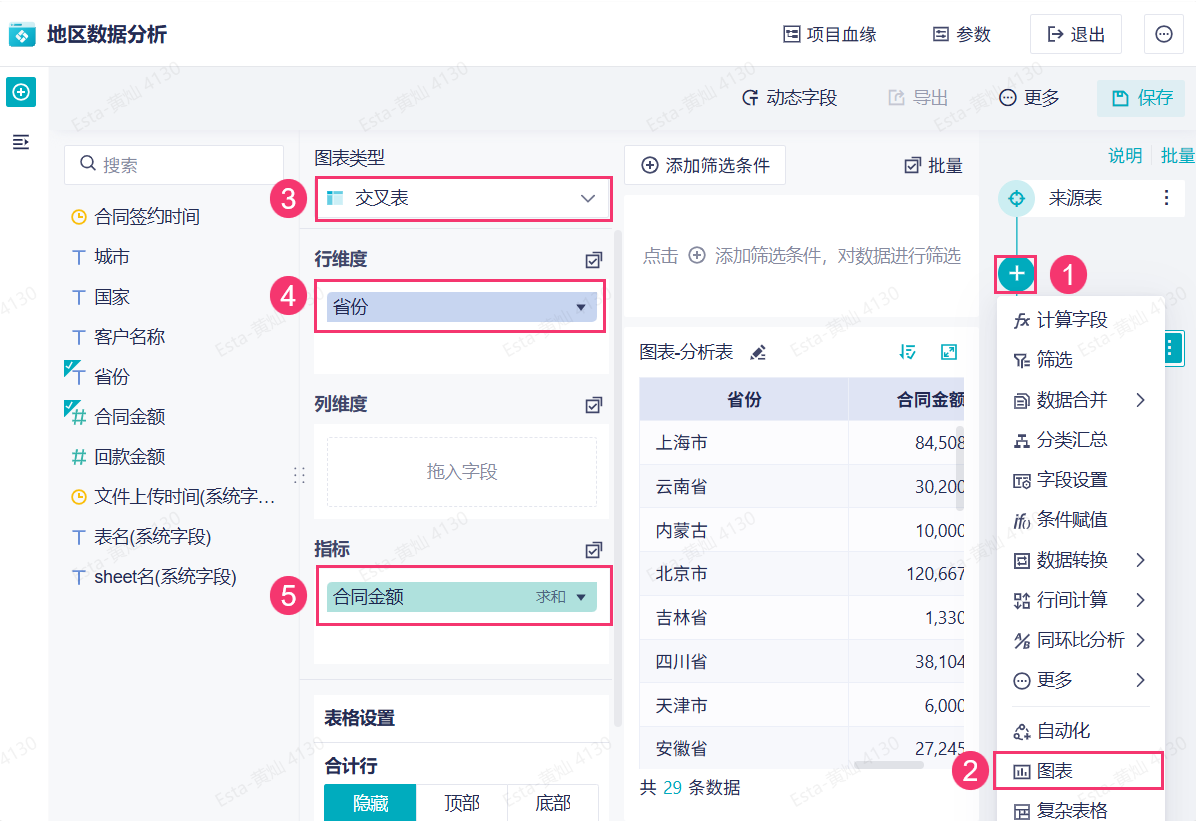Toggle the batch-select icon beside 列维度
This screenshot has width=1196, height=821.
coord(594,405)
